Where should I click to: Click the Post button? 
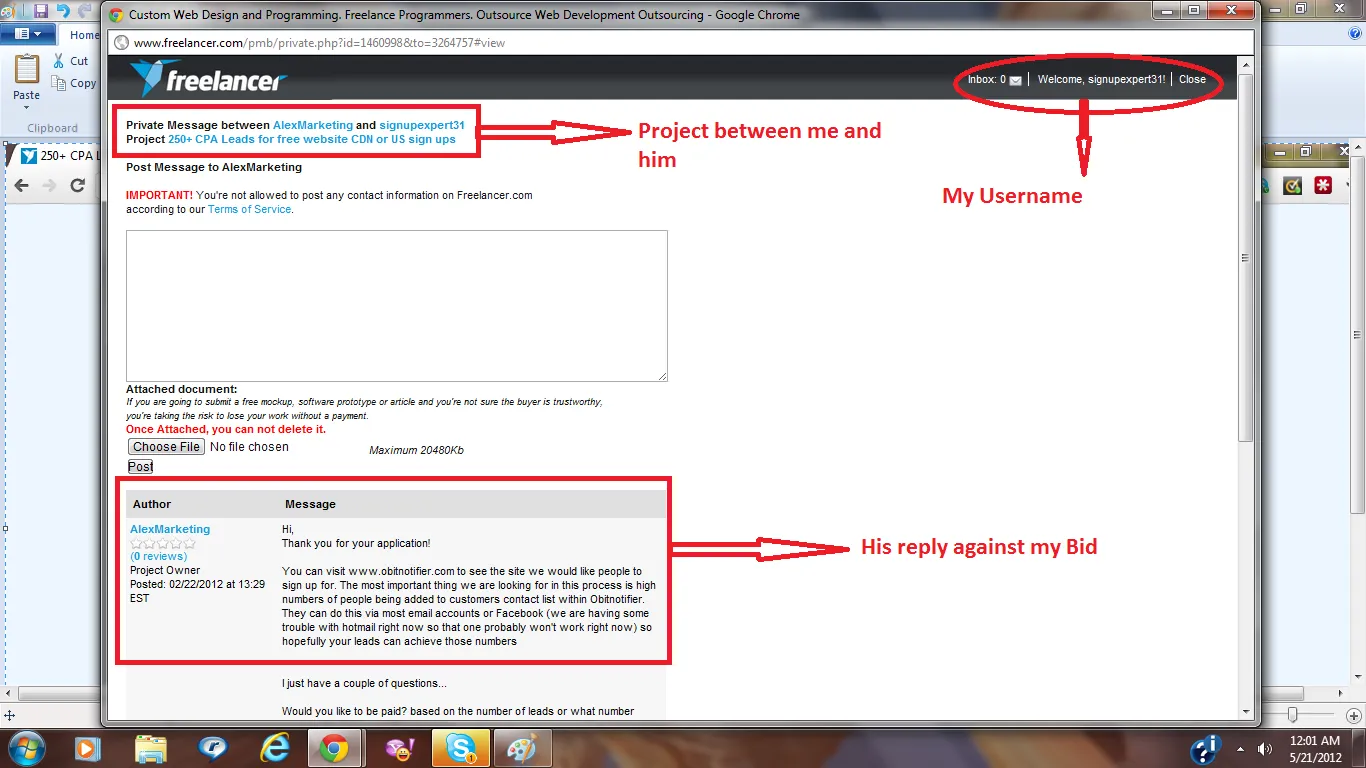coord(140,467)
